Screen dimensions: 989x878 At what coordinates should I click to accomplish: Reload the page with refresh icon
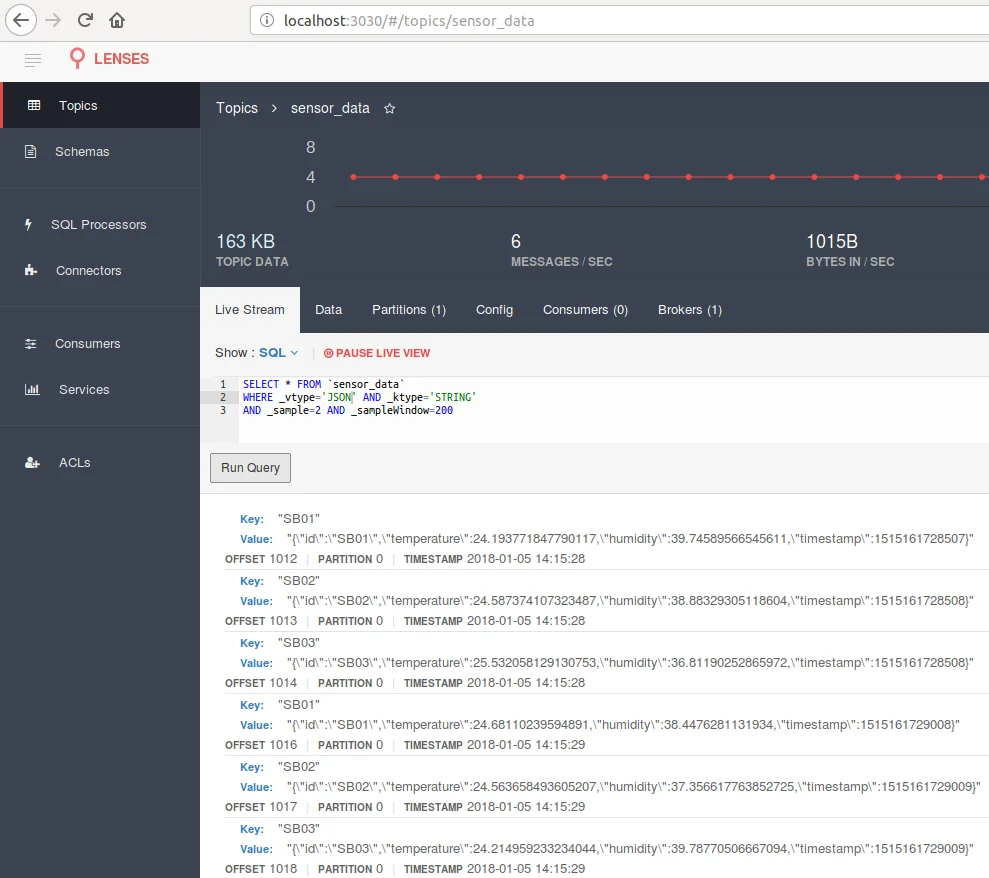coord(85,20)
